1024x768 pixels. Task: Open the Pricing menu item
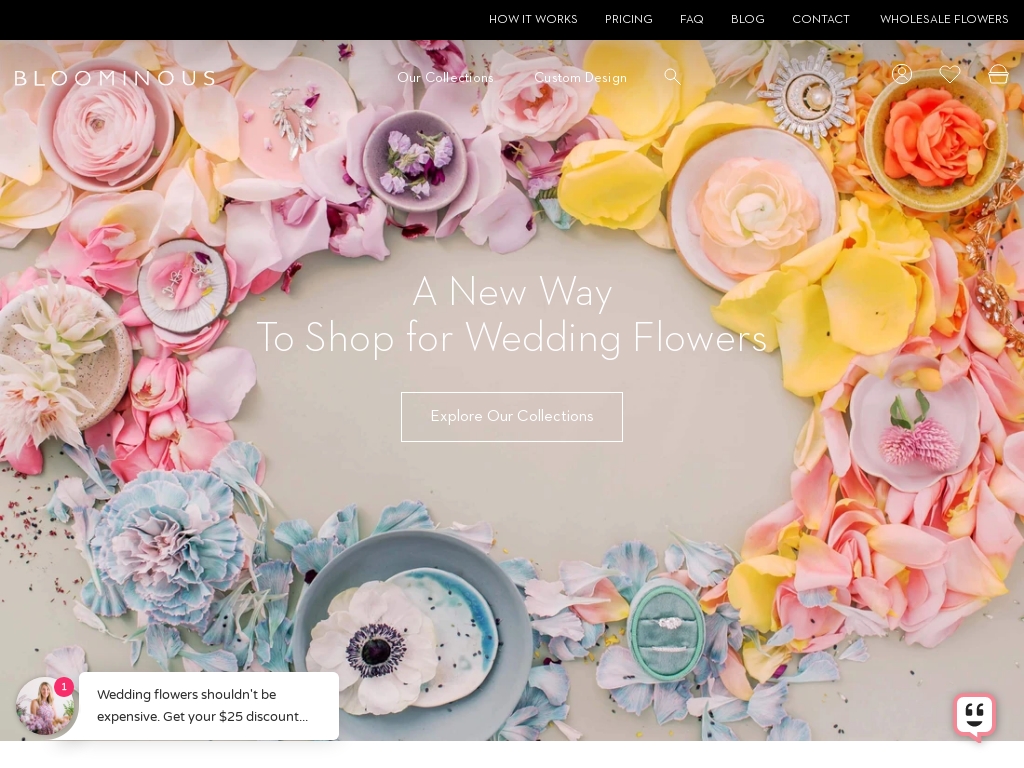628,19
